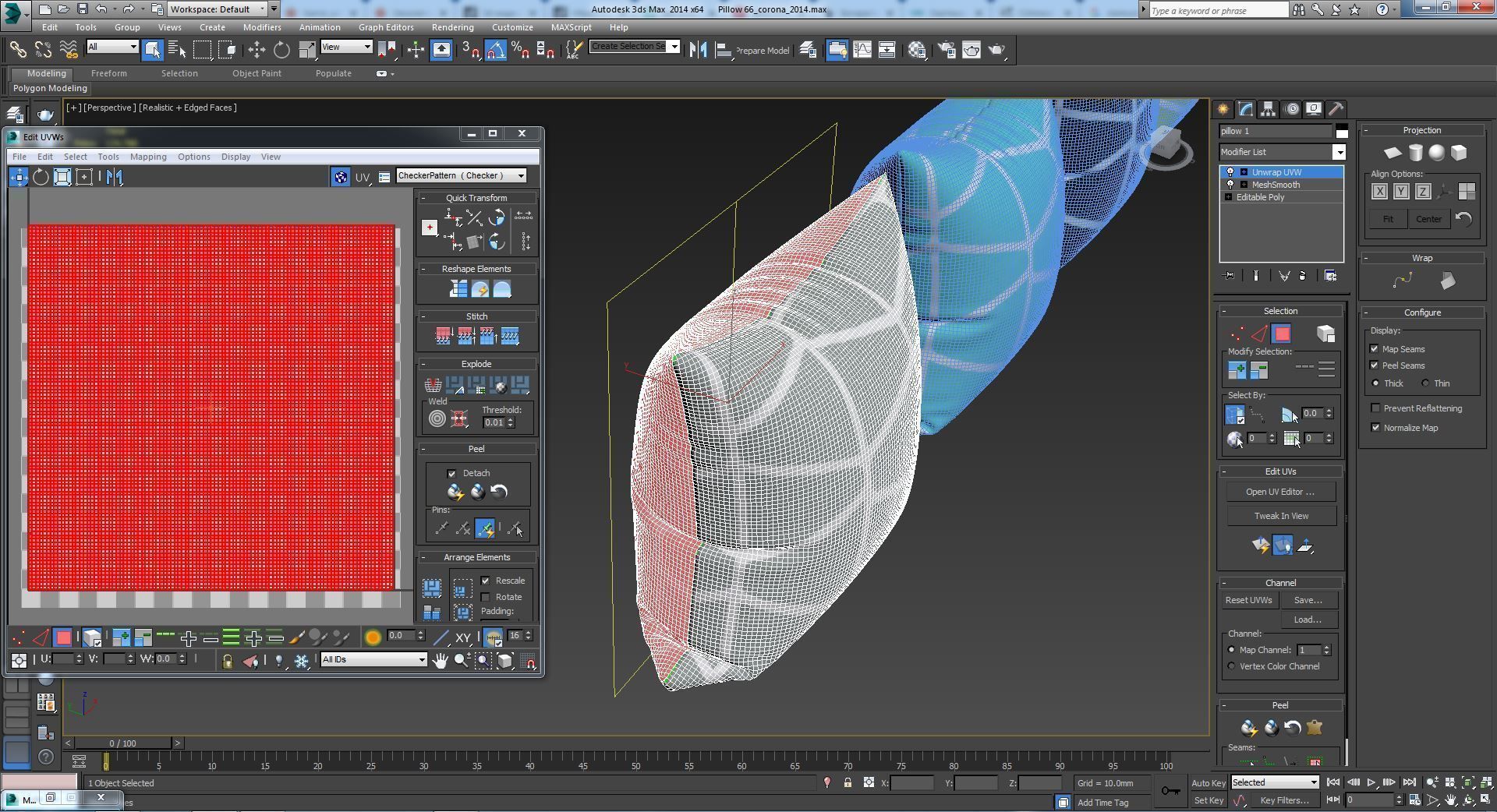Toggle the Rescale checkbox
Image resolution: width=1497 pixels, height=812 pixels.
pyautogui.click(x=486, y=581)
